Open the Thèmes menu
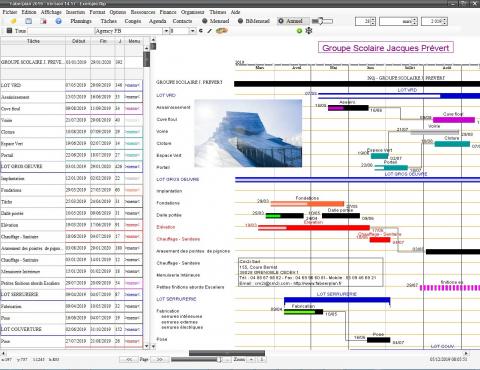 click(x=218, y=12)
